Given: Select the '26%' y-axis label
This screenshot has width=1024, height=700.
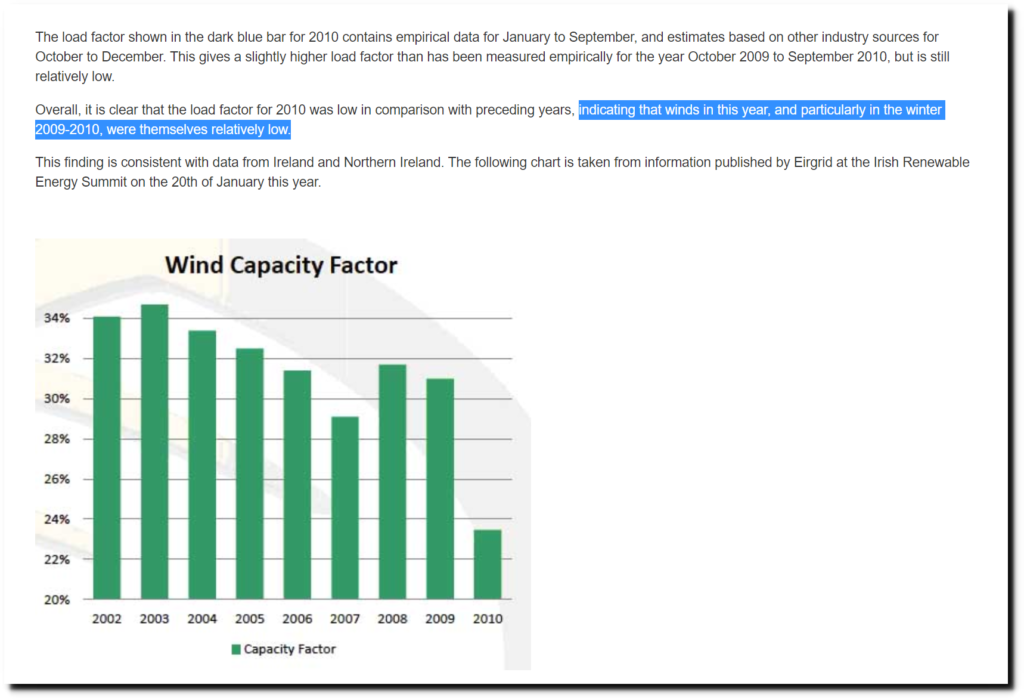Looking at the screenshot, I should [x=57, y=479].
